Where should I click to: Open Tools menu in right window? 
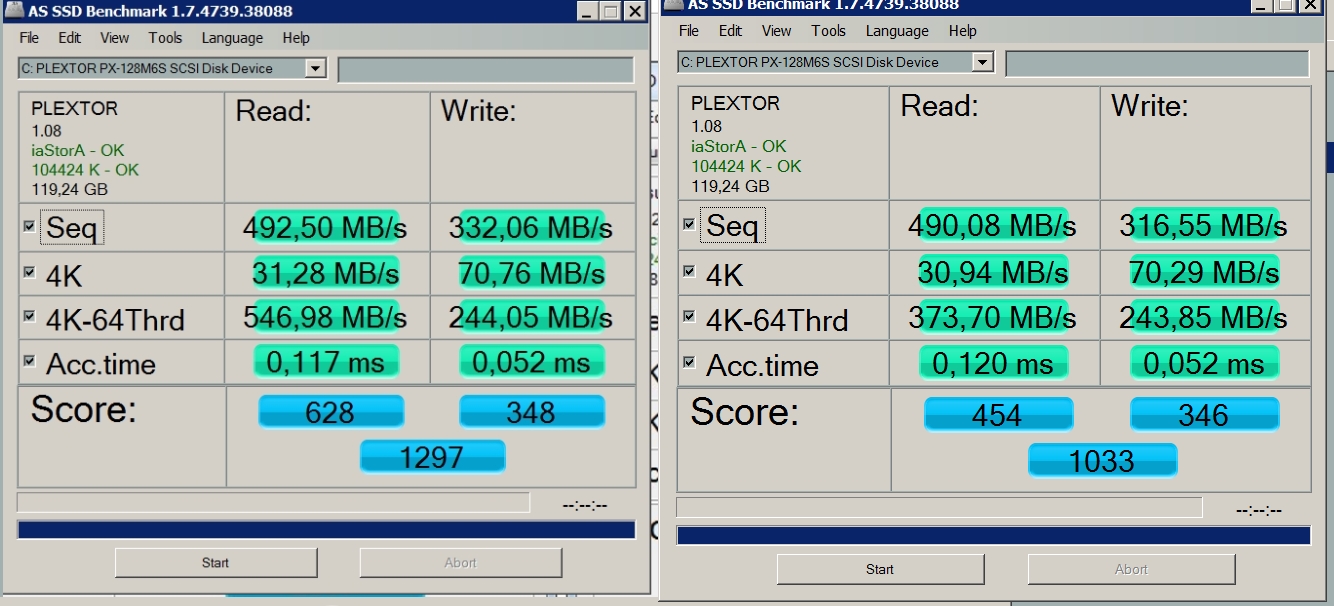[x=828, y=31]
